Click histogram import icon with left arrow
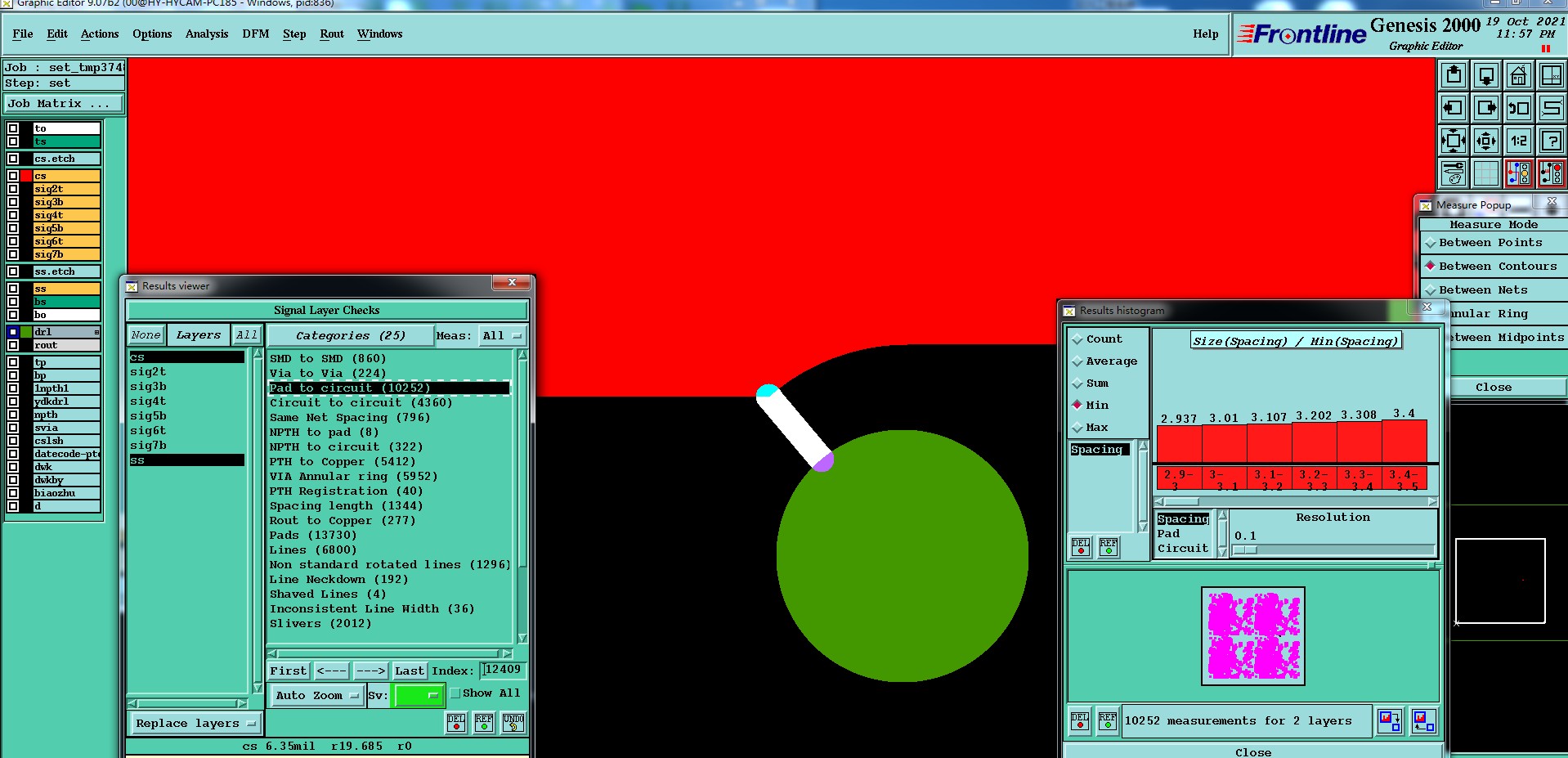The width and height of the screenshot is (1568, 758). click(x=1423, y=720)
